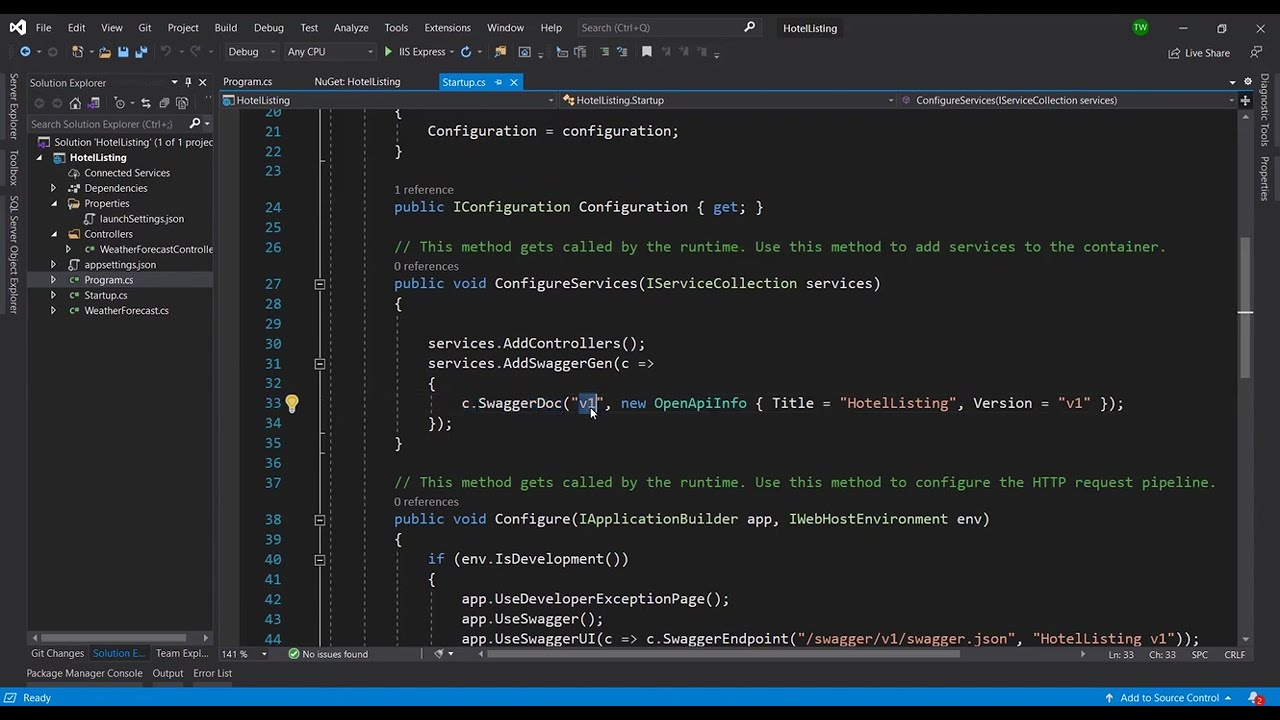Open the Git Changes panel tab

(57, 654)
